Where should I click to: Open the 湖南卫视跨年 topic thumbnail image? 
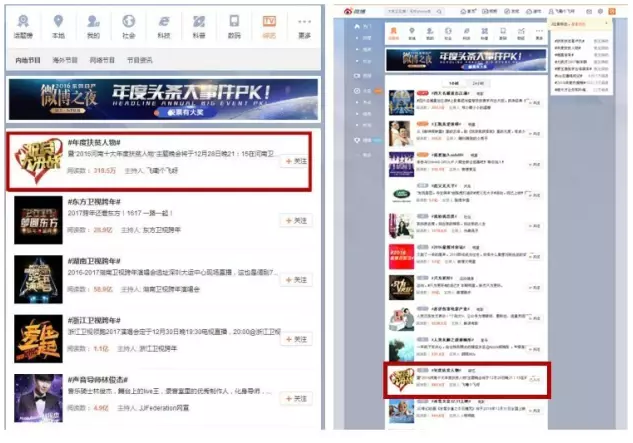37,279
